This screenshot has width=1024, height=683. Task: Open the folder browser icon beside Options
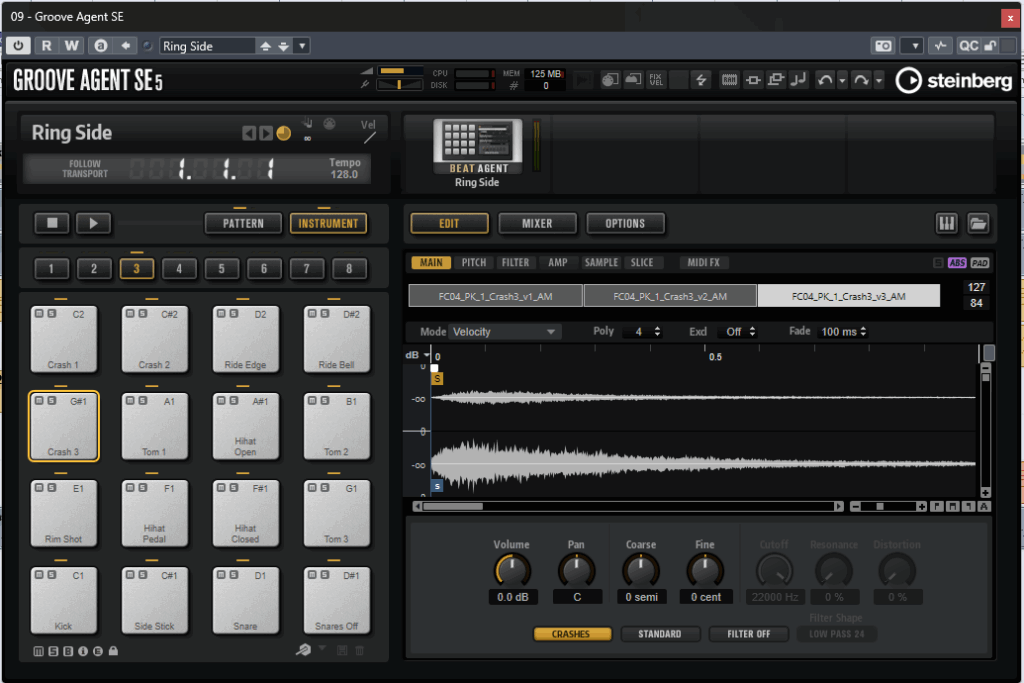click(x=978, y=223)
